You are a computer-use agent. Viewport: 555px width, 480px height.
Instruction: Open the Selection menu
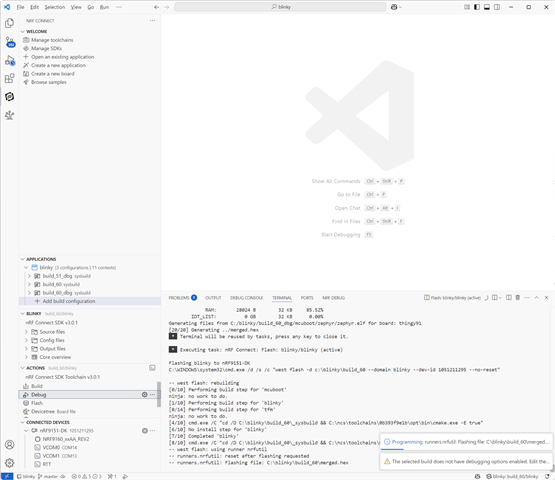[55, 7]
